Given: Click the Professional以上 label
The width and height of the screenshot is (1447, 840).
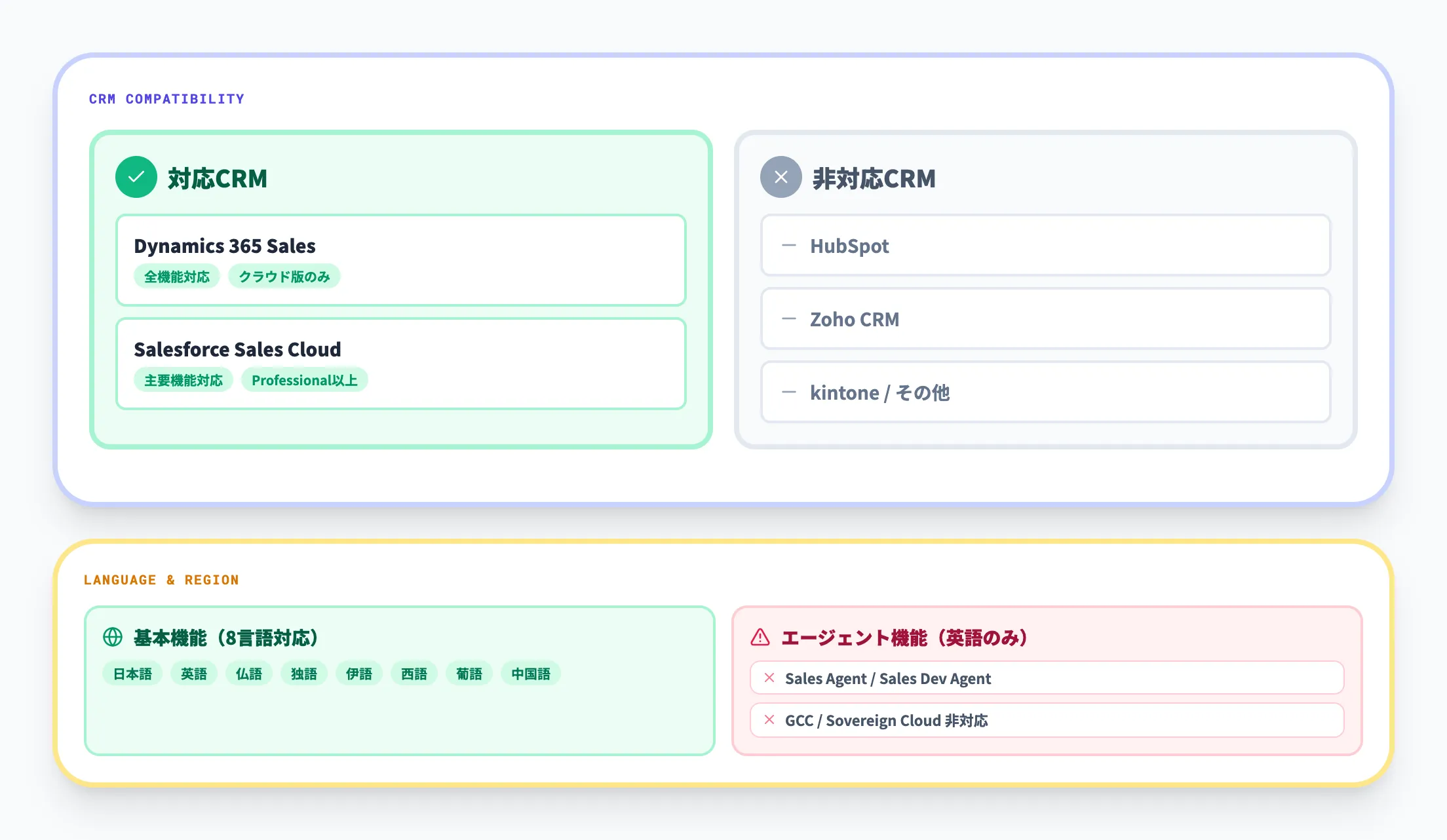Looking at the screenshot, I should [304, 379].
